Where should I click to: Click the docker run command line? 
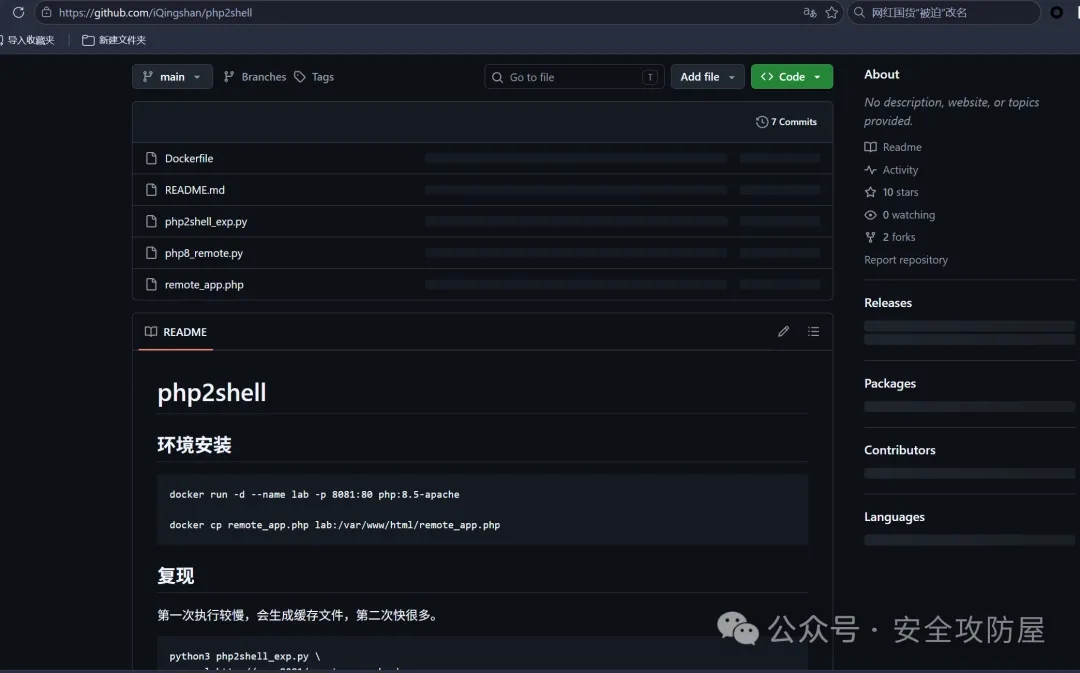(314, 495)
